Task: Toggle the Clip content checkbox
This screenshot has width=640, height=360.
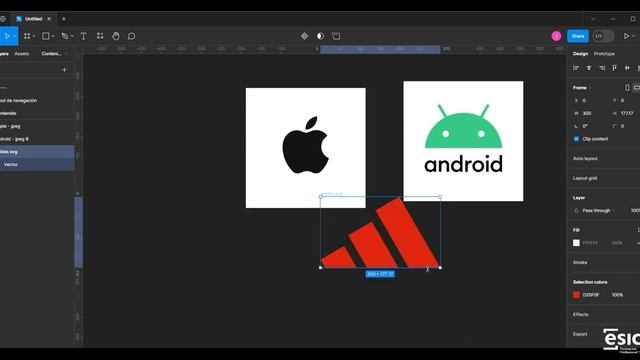Action: click(576, 139)
